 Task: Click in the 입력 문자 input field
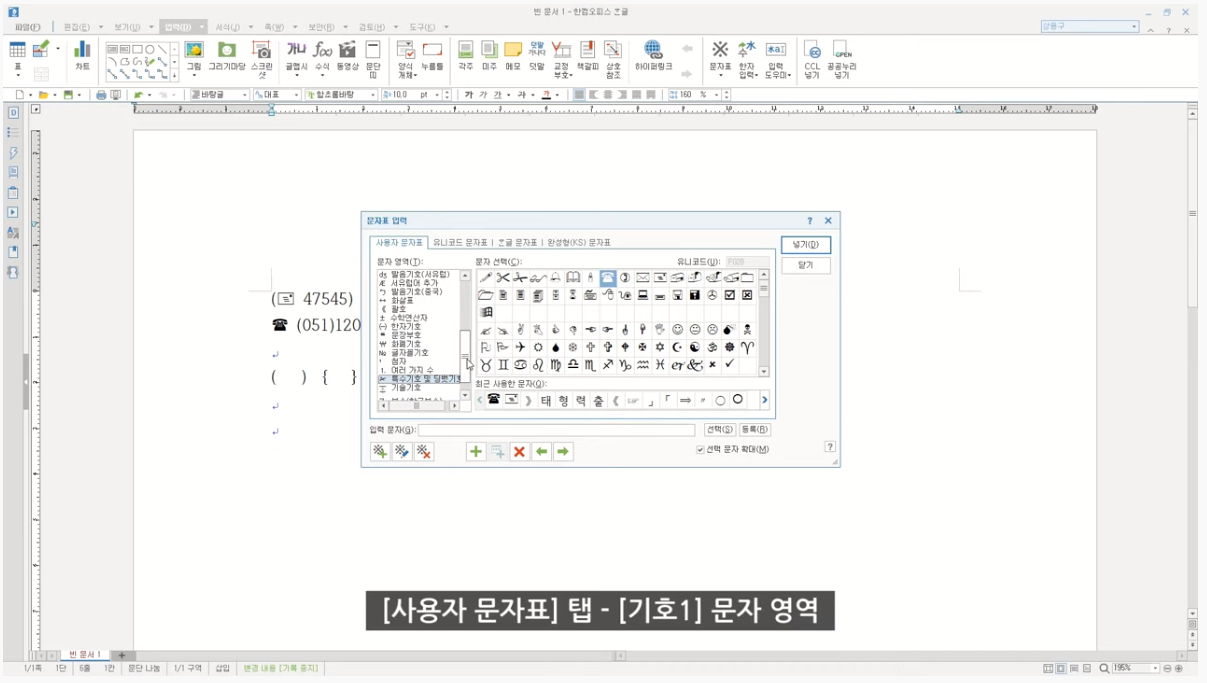[x=556, y=430]
